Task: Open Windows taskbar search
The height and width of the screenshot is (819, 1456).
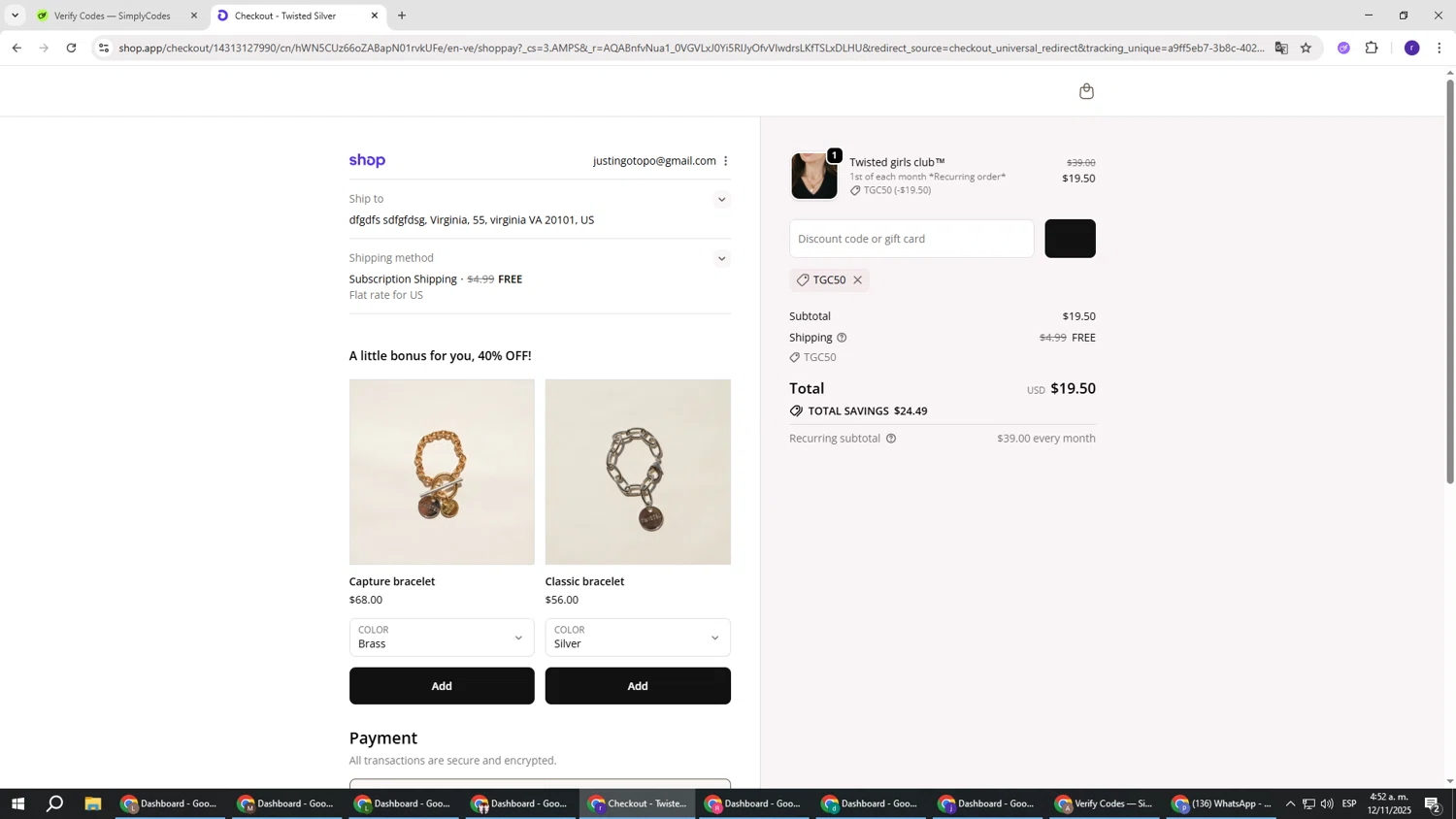Action: pos(55,803)
